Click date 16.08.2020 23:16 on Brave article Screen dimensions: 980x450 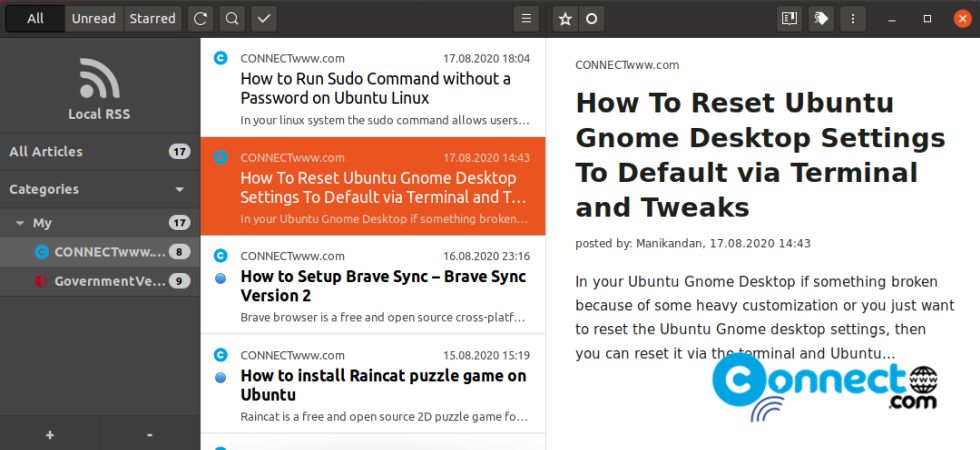486,256
